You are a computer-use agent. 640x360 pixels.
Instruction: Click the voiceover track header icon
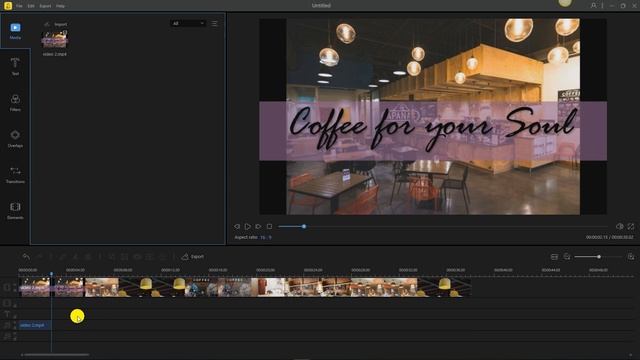point(7,336)
